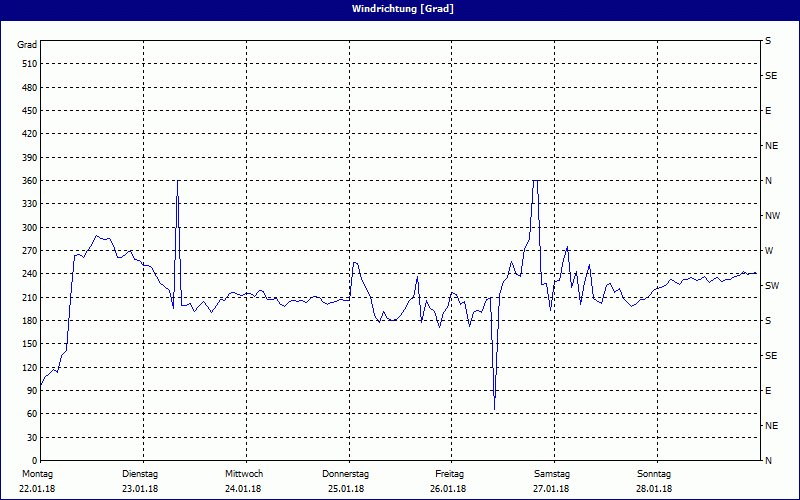The width and height of the screenshot is (800, 500).
Task: Click the 0 value on left axis
Action: click(34, 461)
